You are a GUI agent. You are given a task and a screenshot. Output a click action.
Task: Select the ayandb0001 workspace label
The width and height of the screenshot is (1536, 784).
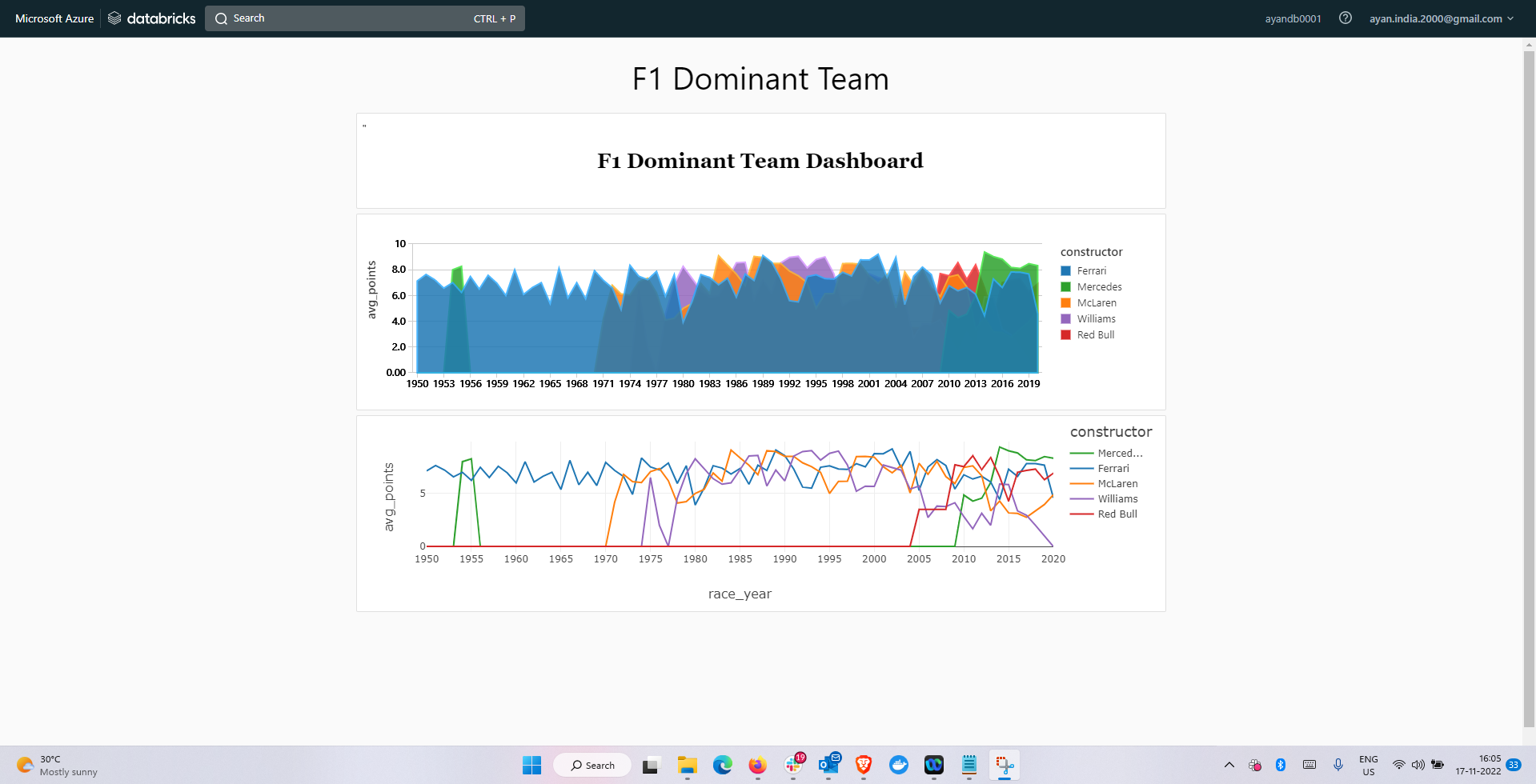tap(1293, 18)
